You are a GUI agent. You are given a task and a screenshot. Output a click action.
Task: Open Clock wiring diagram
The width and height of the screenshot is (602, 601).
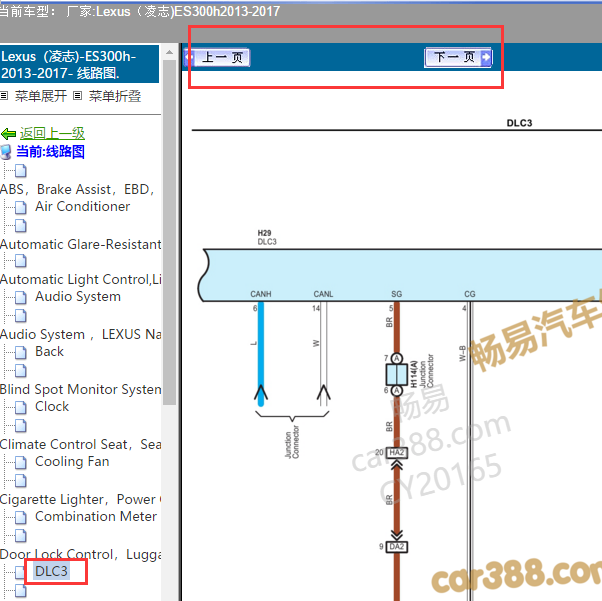52,406
